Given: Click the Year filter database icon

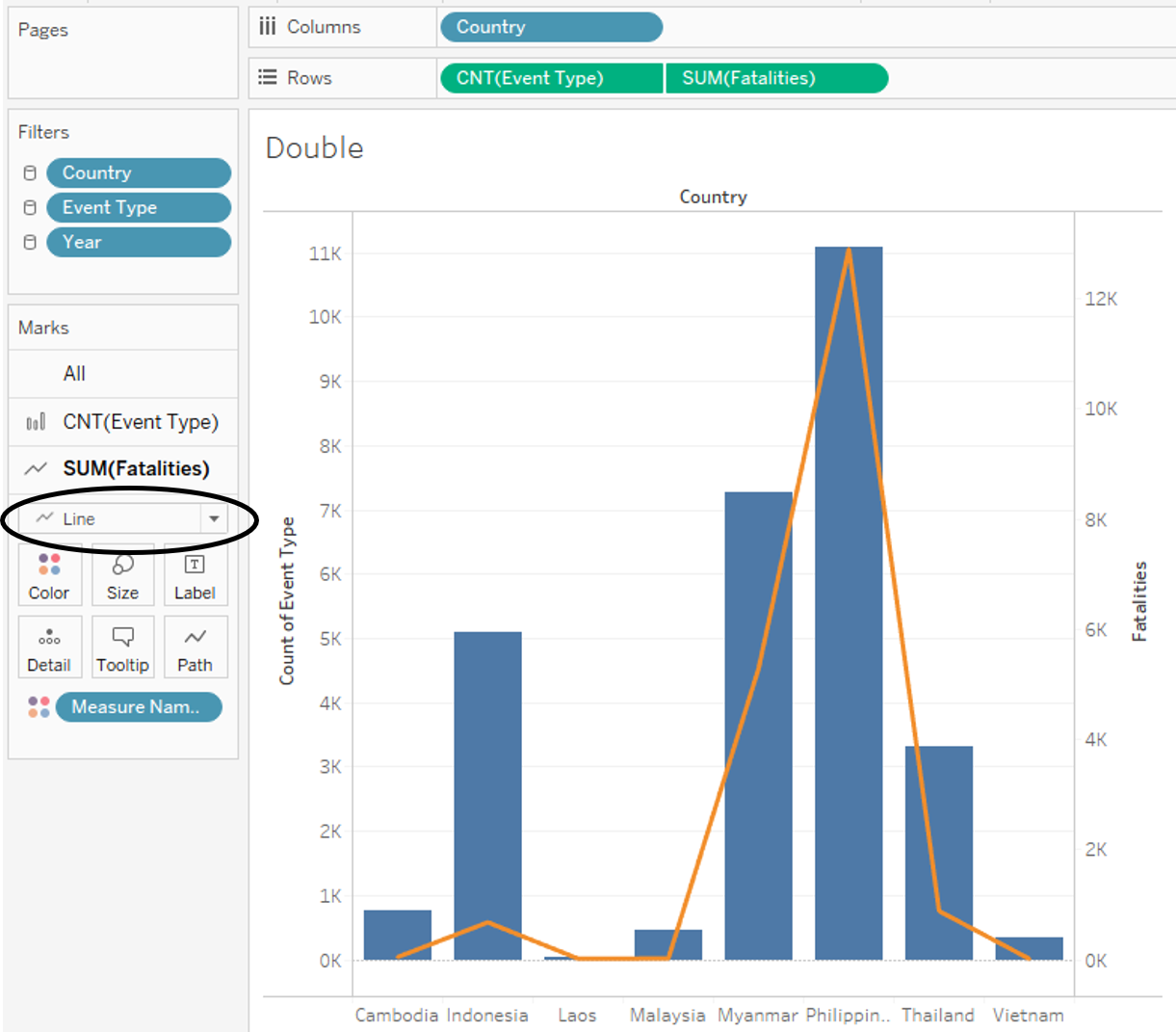Looking at the screenshot, I should click(30, 243).
